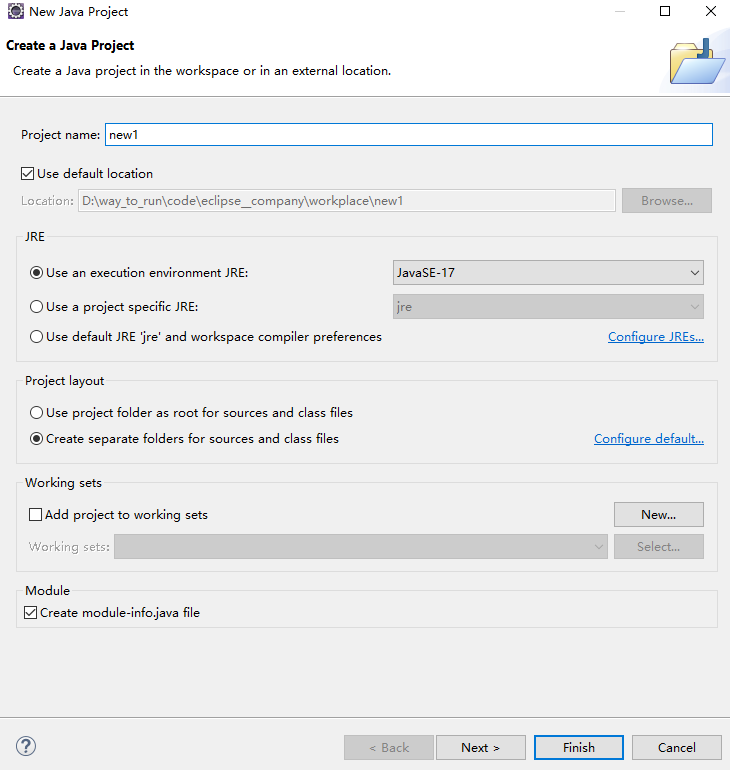
Task: Click the Location path field
Action: (347, 201)
